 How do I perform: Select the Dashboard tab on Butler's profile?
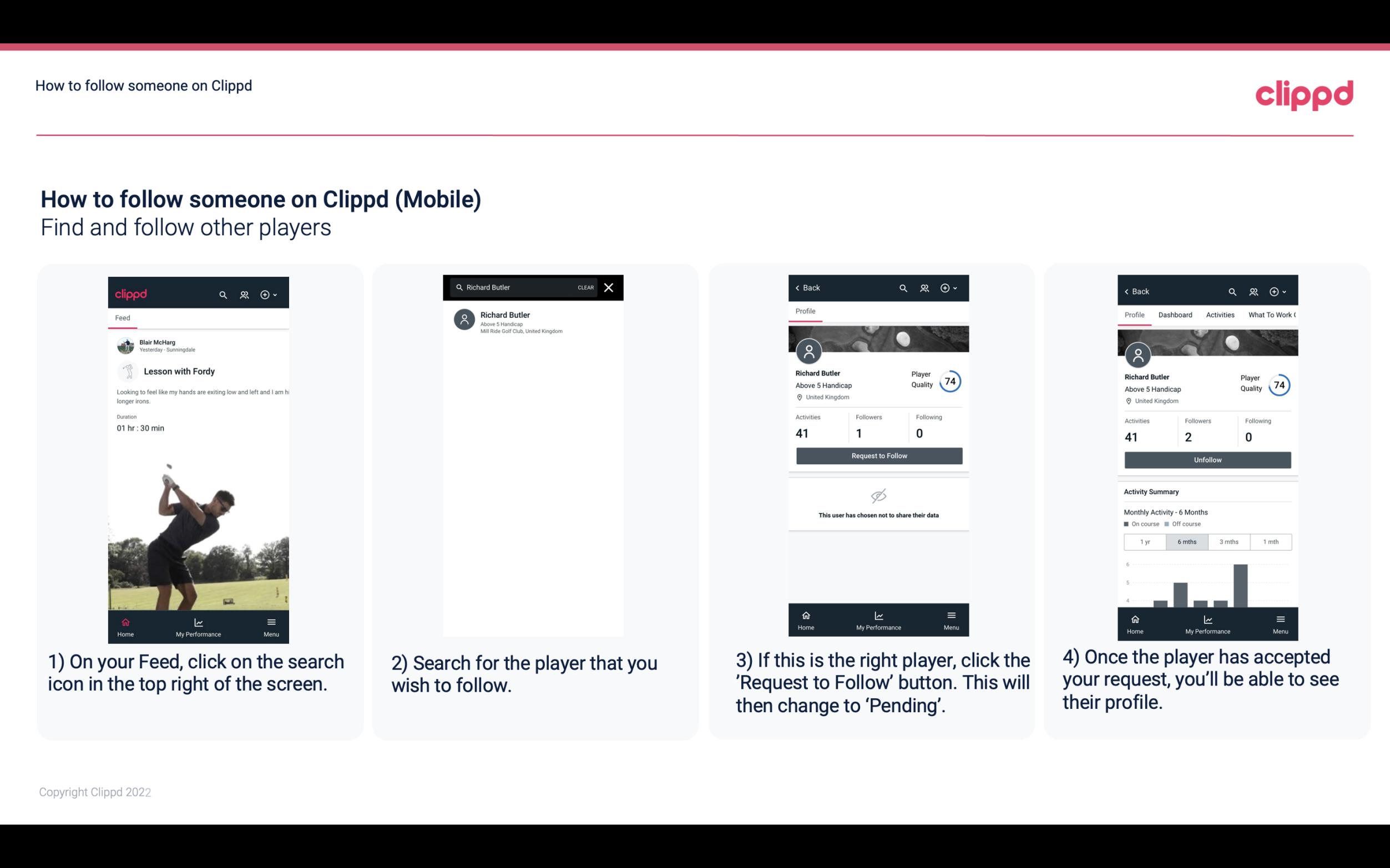pyautogui.click(x=1174, y=315)
